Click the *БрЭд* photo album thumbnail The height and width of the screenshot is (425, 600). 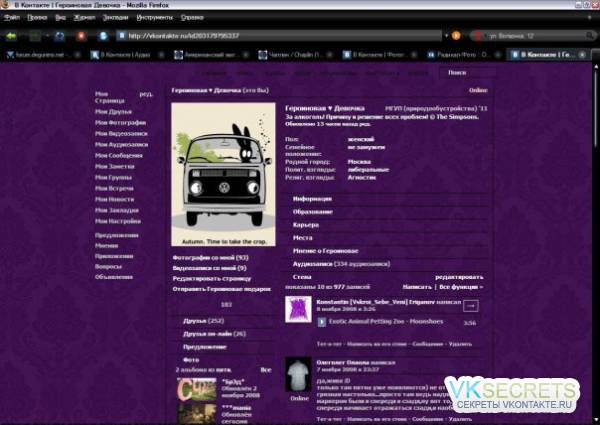[x=197, y=389]
